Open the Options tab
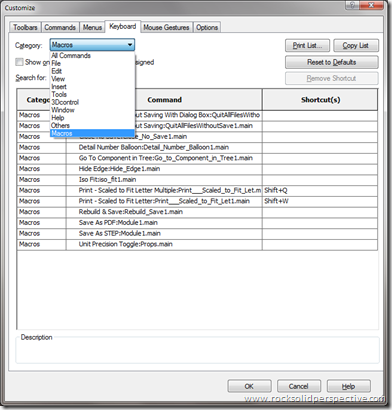392x410 pixels. (207, 27)
